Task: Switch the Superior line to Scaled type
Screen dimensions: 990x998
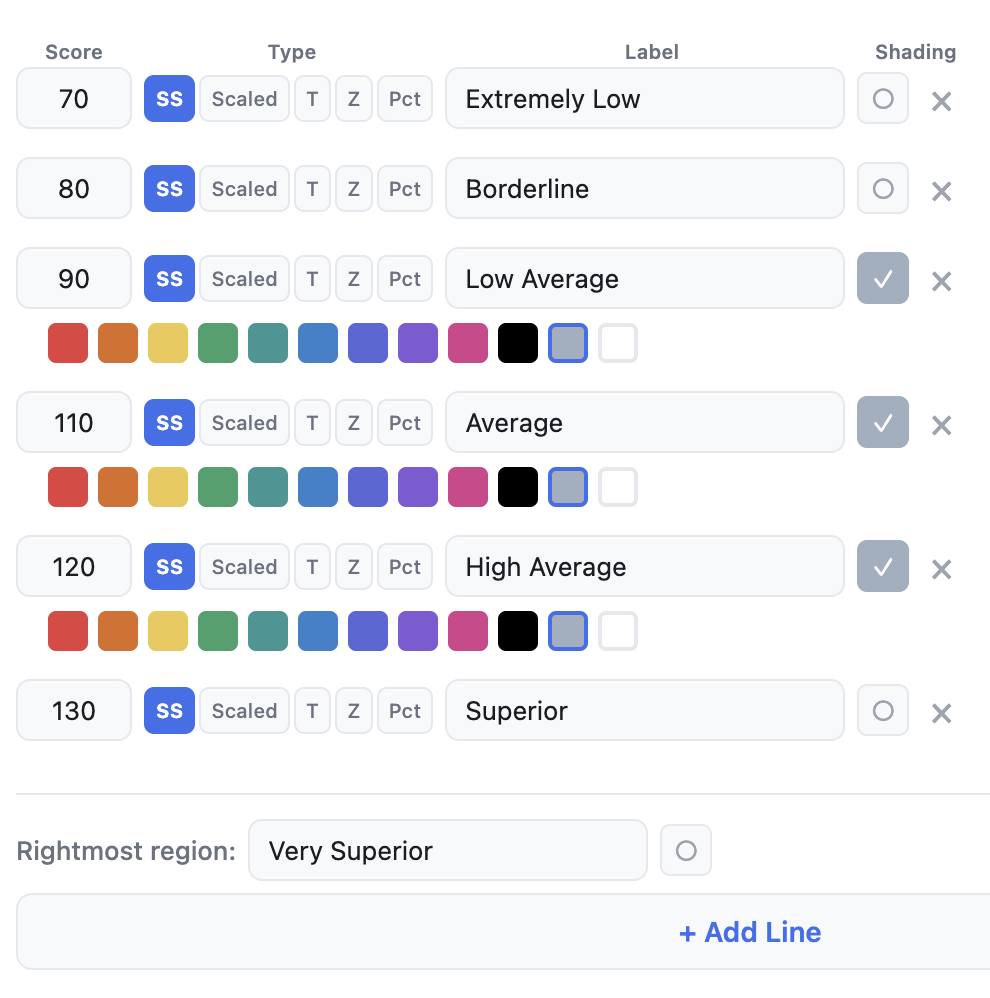Action: pyautogui.click(x=244, y=710)
